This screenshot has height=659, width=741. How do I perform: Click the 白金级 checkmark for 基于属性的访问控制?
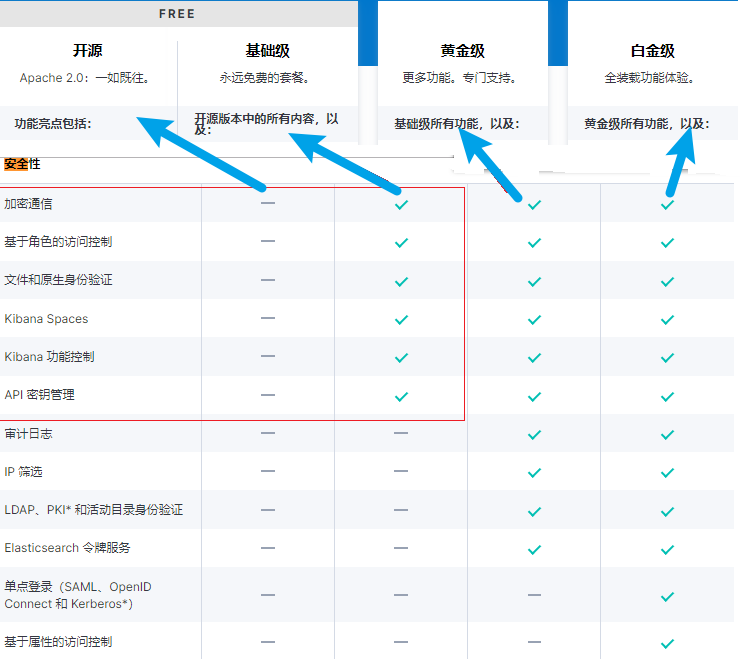667,643
